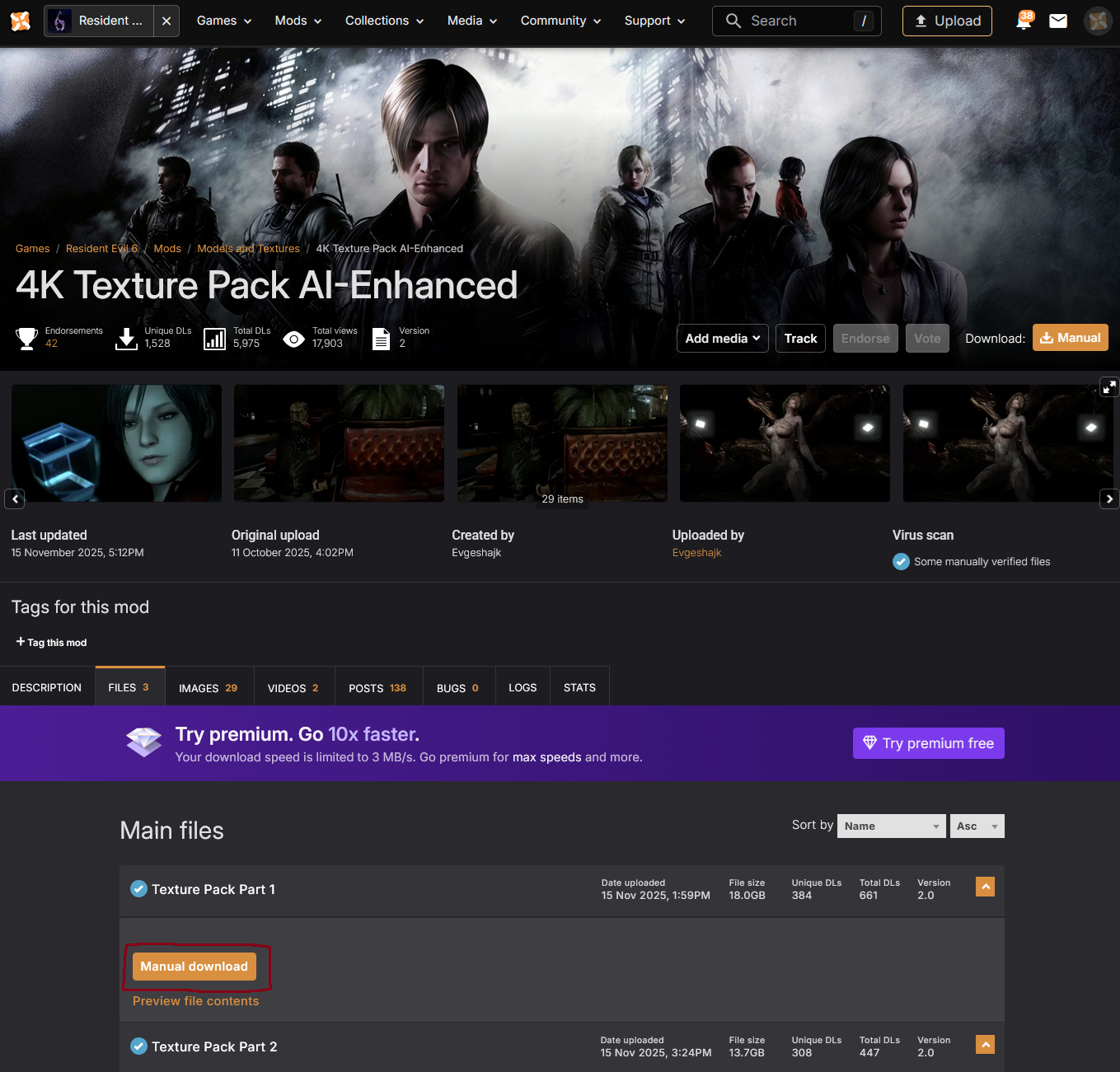Click Texture Pack Part 1 verified icon
This screenshot has width=1120, height=1072.
point(139,889)
